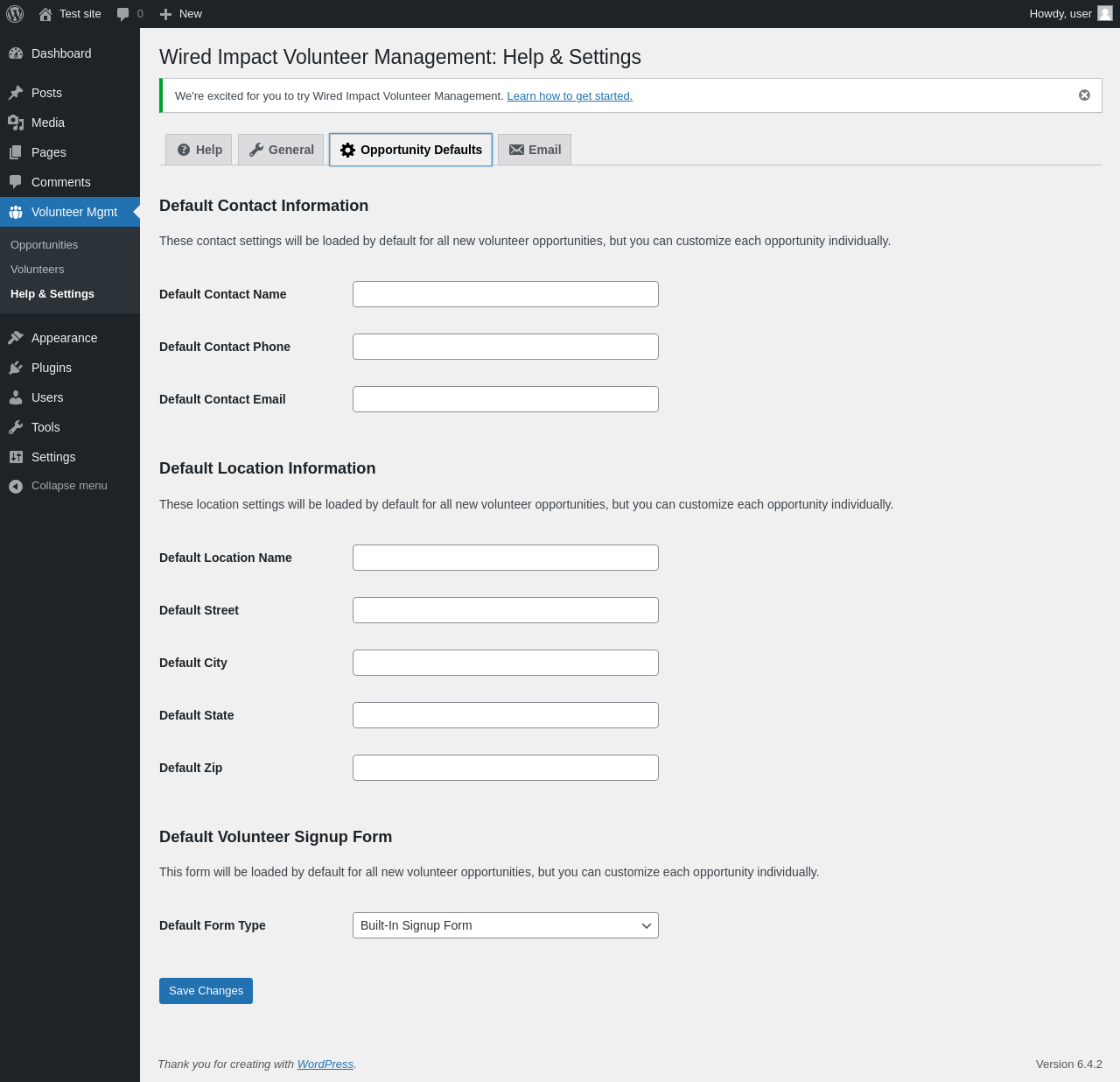Screen dimensions: 1120x1082
Task: Open the Test site home icon
Action: pos(45,14)
